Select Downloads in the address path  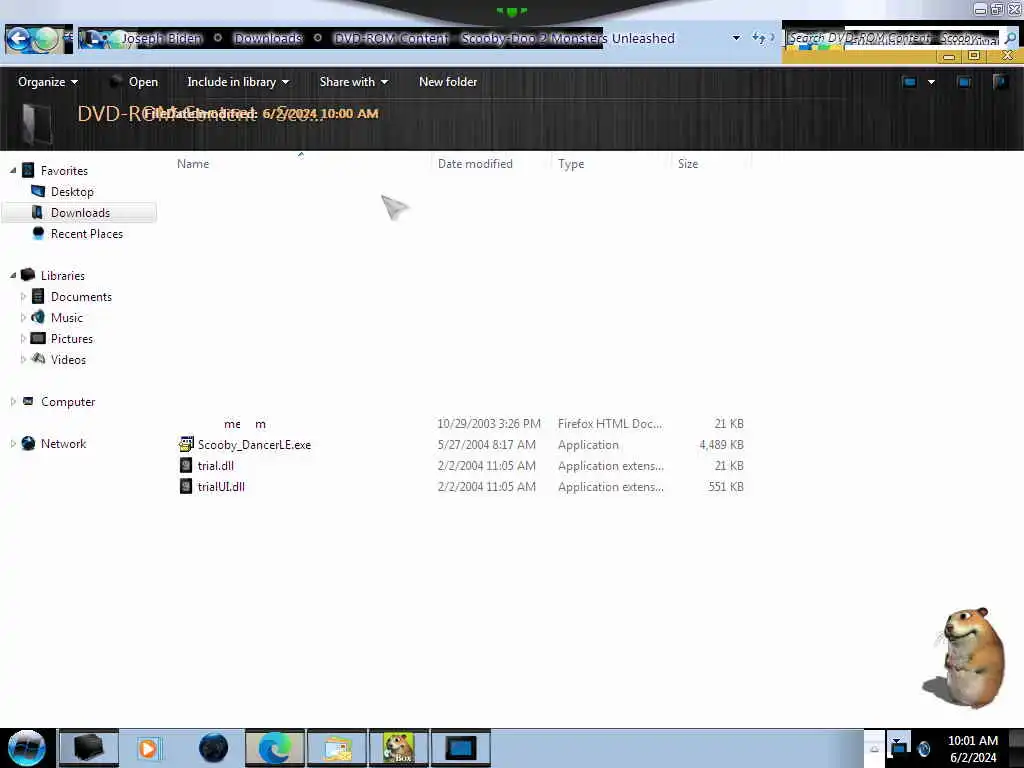click(x=268, y=39)
